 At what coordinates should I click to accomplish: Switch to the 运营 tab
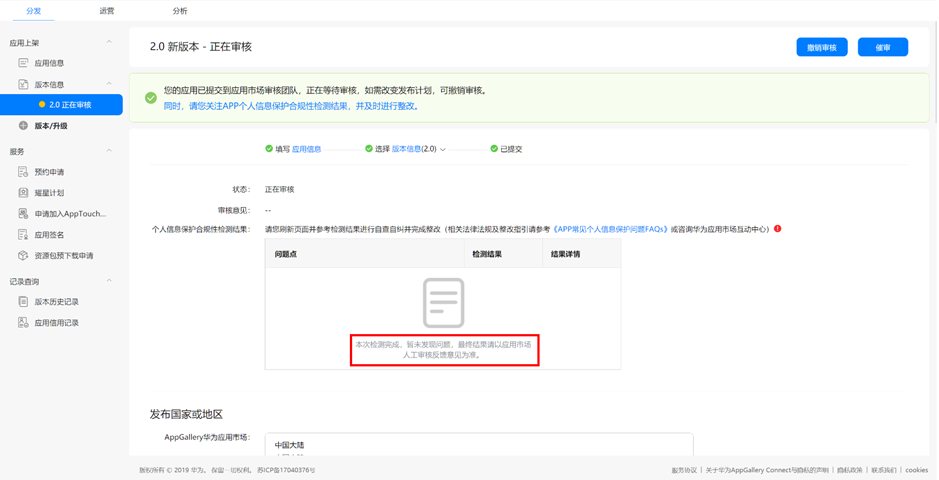click(107, 11)
